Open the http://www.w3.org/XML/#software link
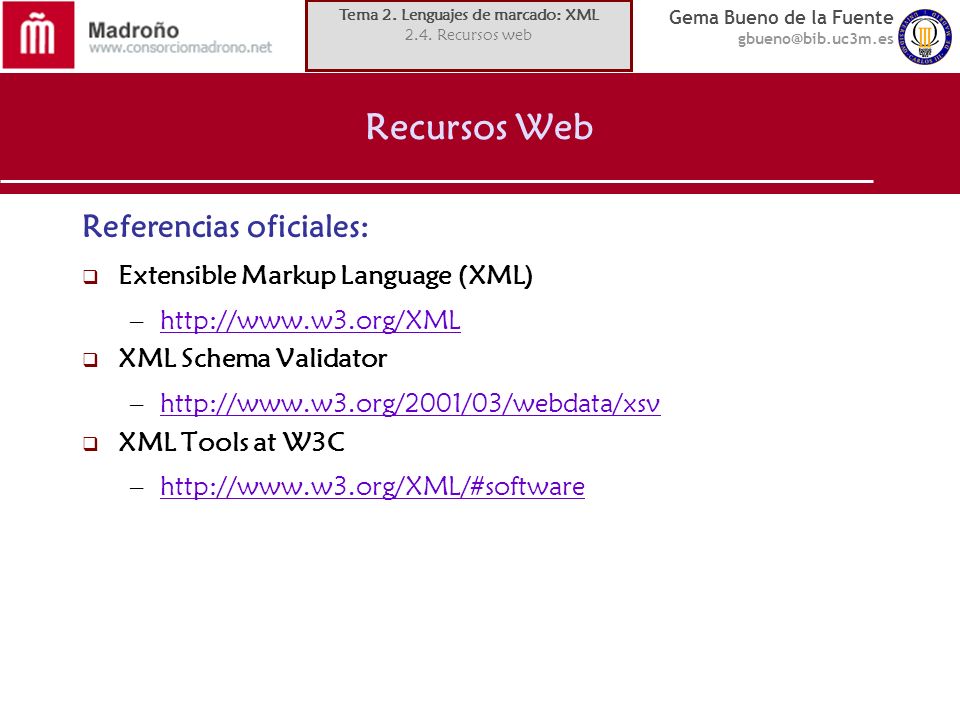The image size is (960, 720). click(372, 487)
